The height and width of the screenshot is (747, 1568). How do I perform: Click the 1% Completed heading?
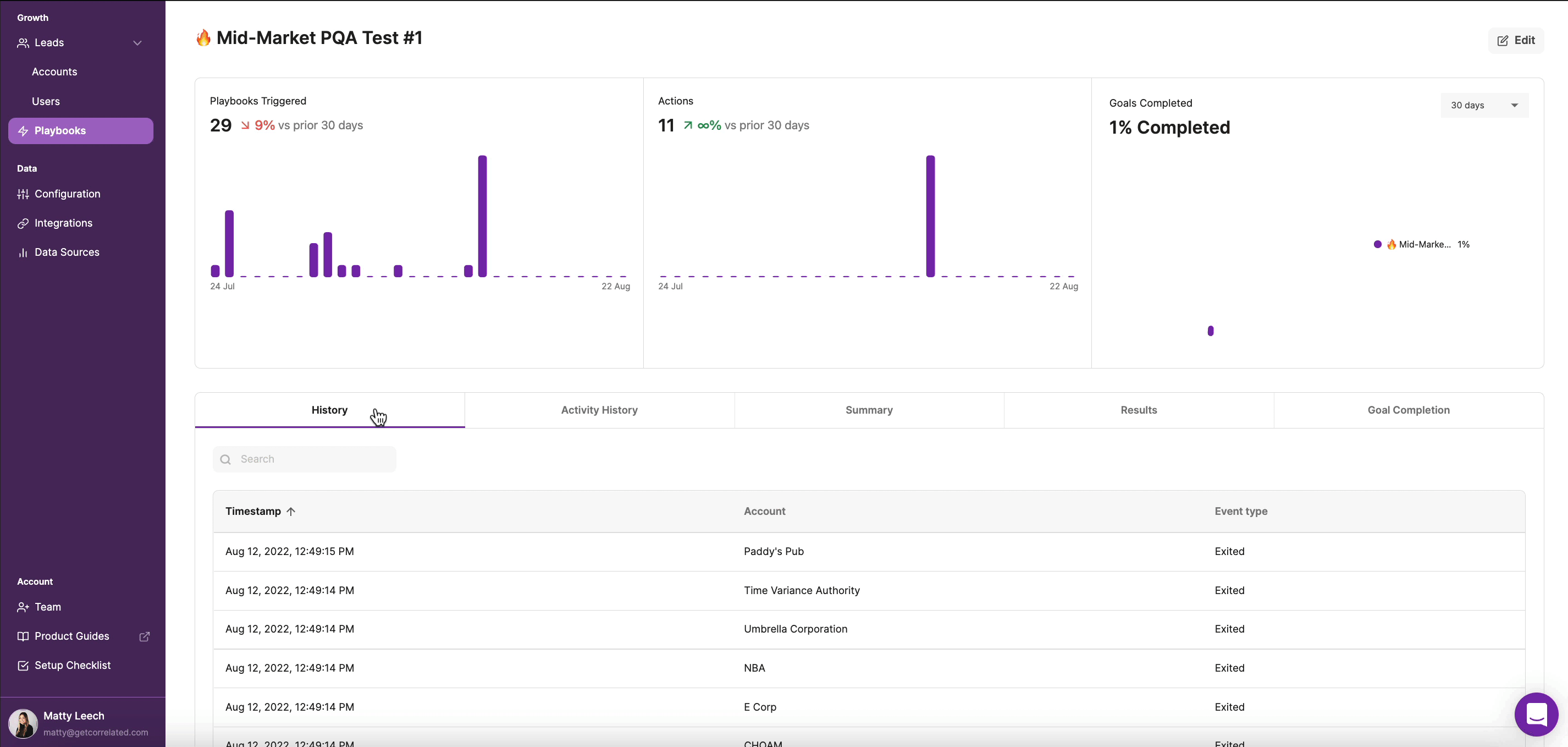tap(1169, 128)
